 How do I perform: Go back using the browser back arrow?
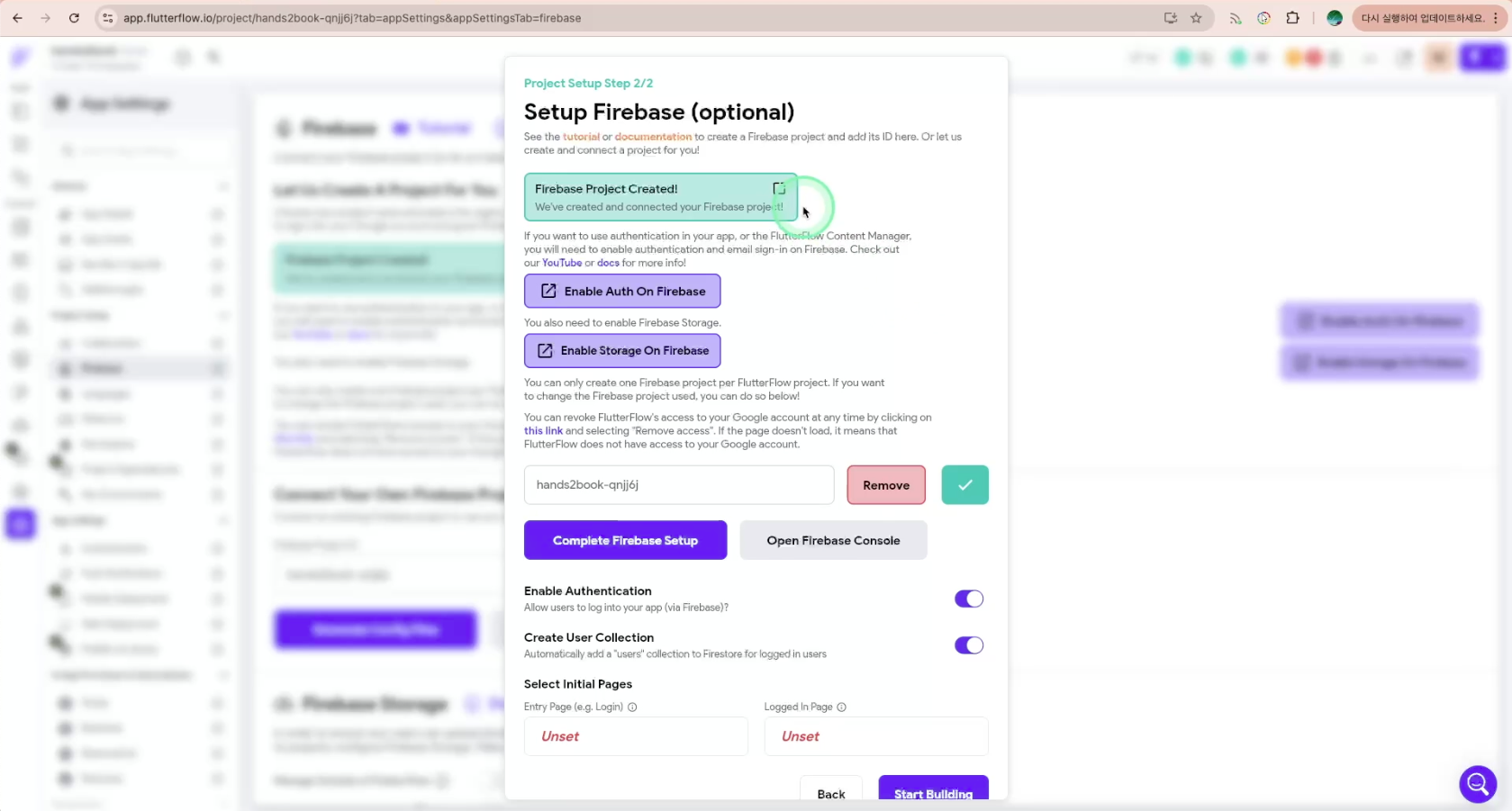click(x=17, y=18)
